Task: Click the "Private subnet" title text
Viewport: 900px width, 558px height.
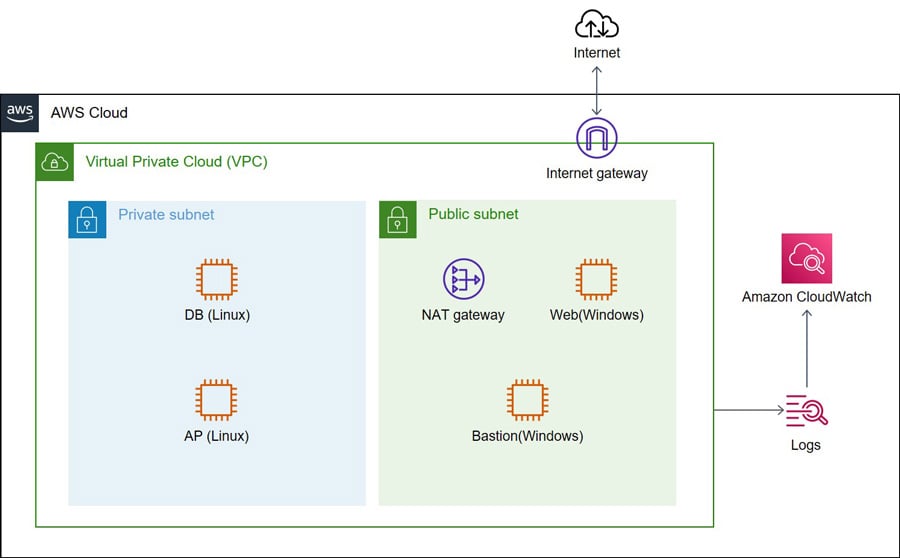Action: point(166,214)
